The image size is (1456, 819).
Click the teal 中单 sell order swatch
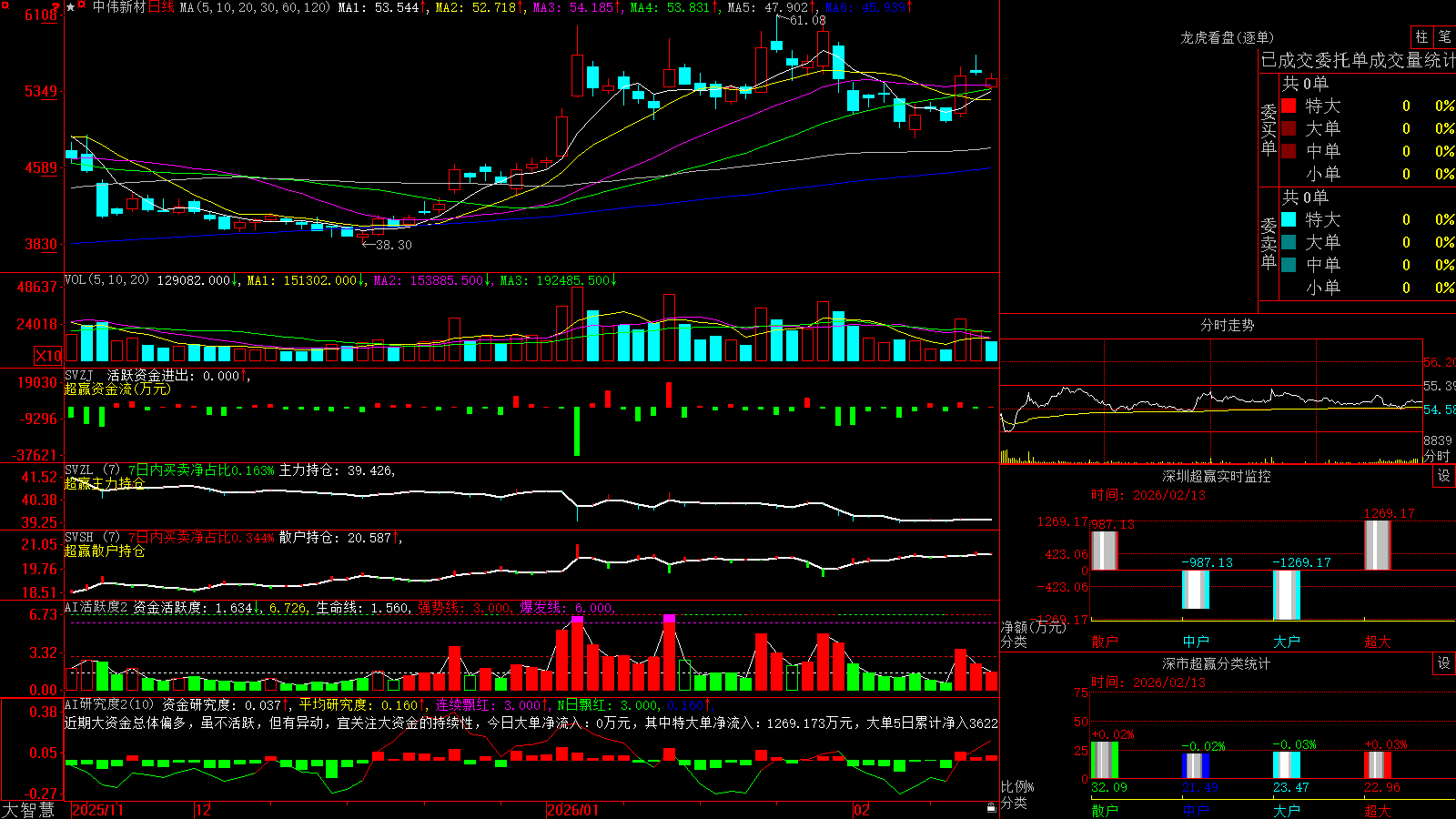coord(1289,265)
